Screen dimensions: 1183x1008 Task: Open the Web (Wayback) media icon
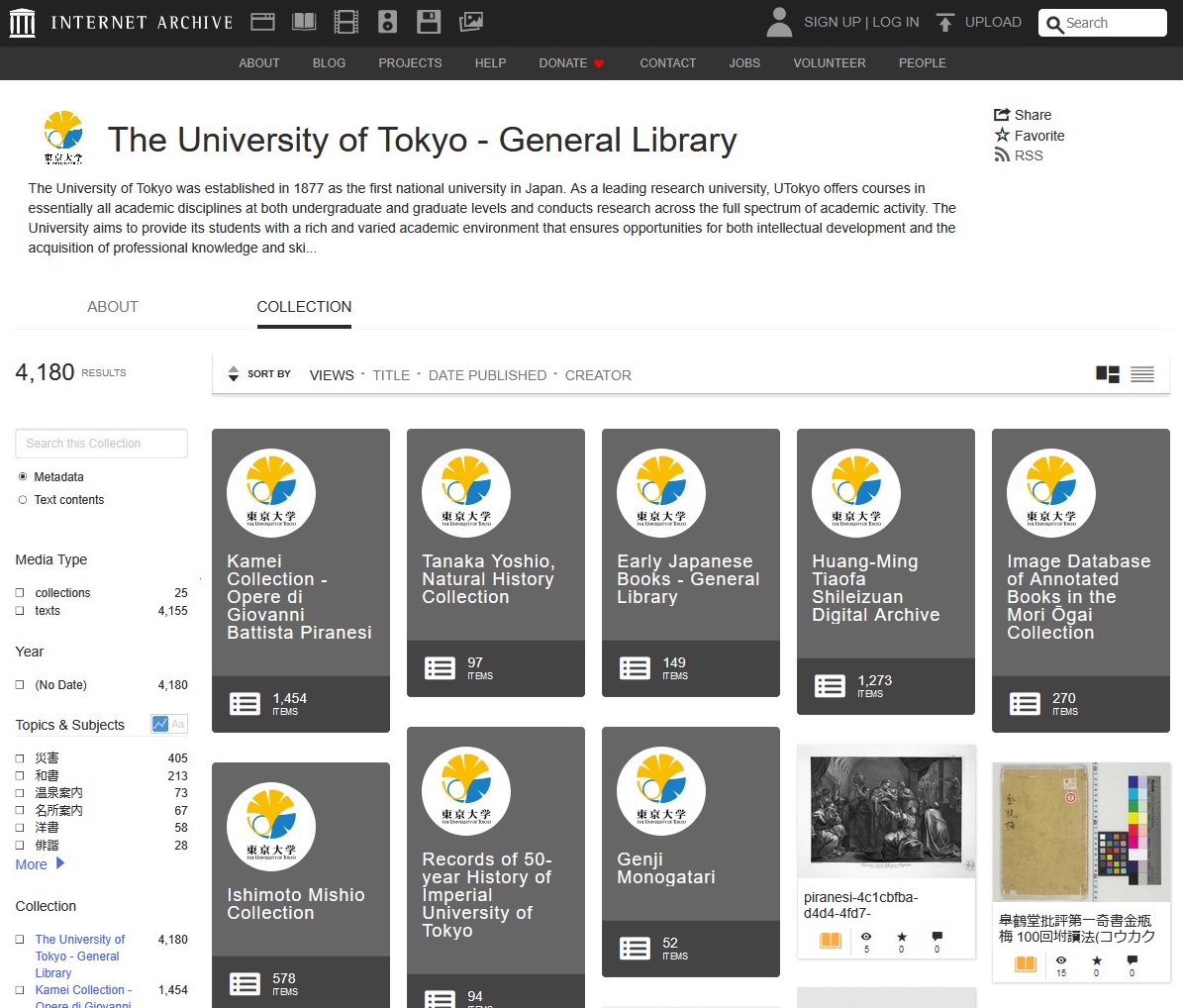tap(262, 22)
